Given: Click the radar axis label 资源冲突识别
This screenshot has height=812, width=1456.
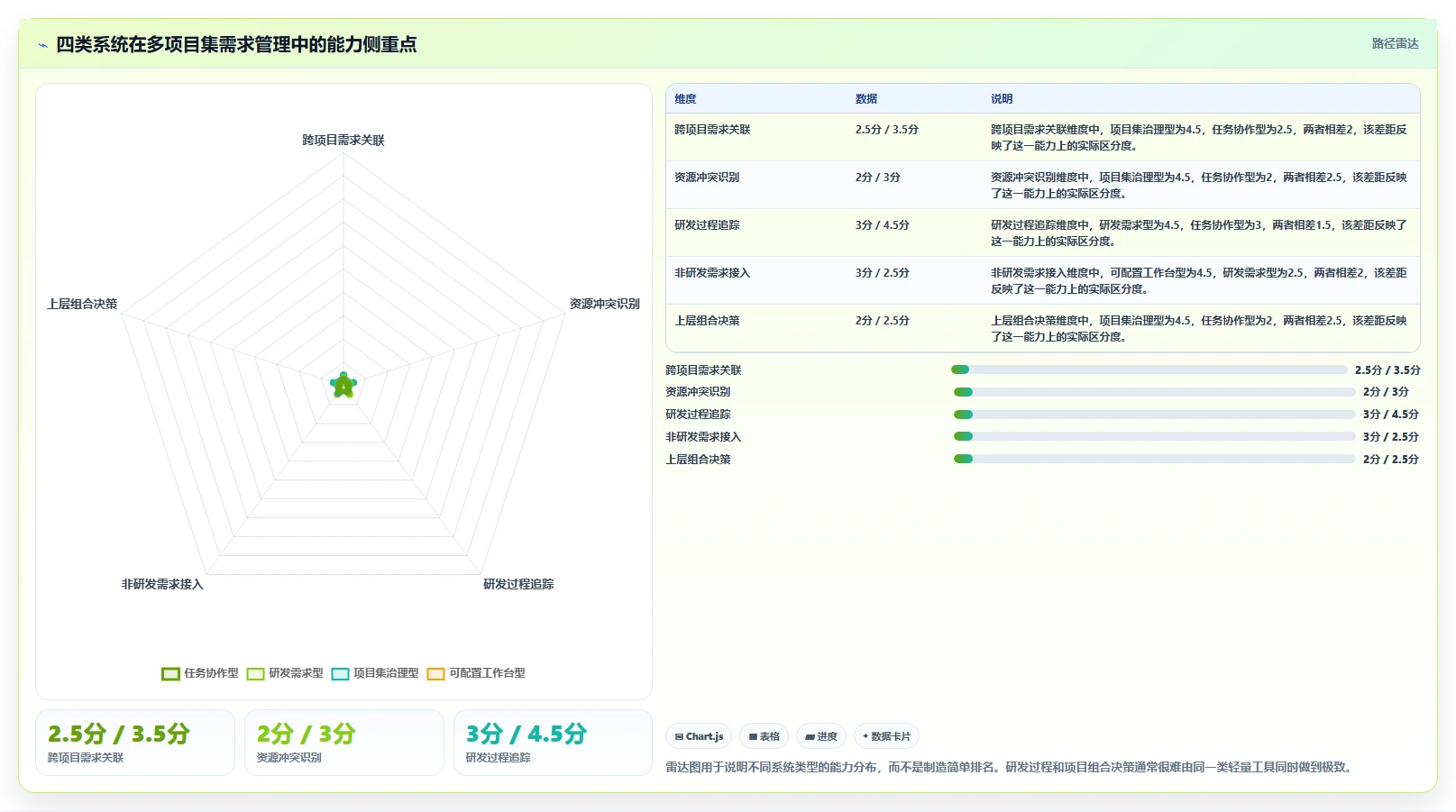Looking at the screenshot, I should [604, 305].
